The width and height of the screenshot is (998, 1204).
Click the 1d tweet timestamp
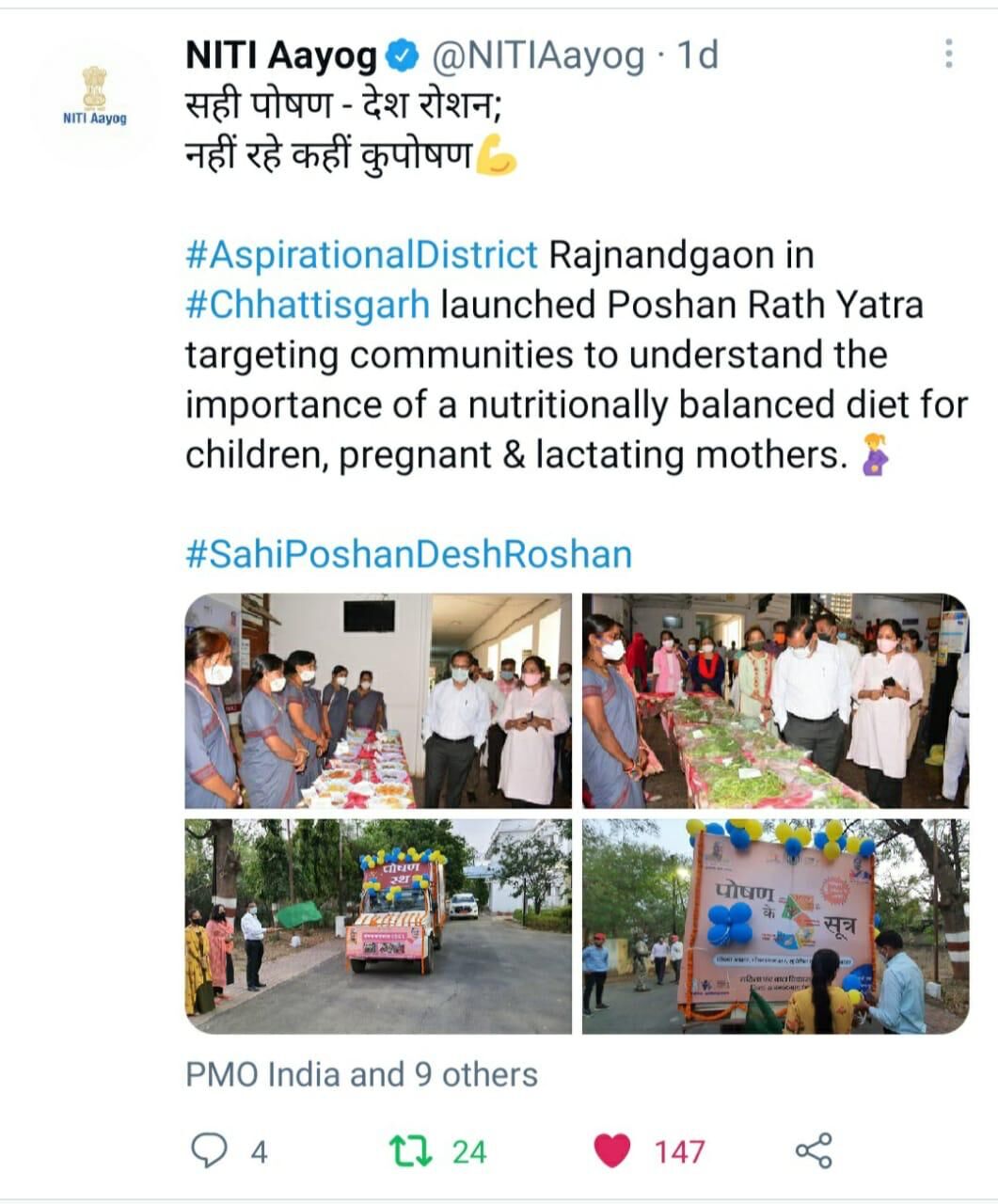(x=697, y=56)
